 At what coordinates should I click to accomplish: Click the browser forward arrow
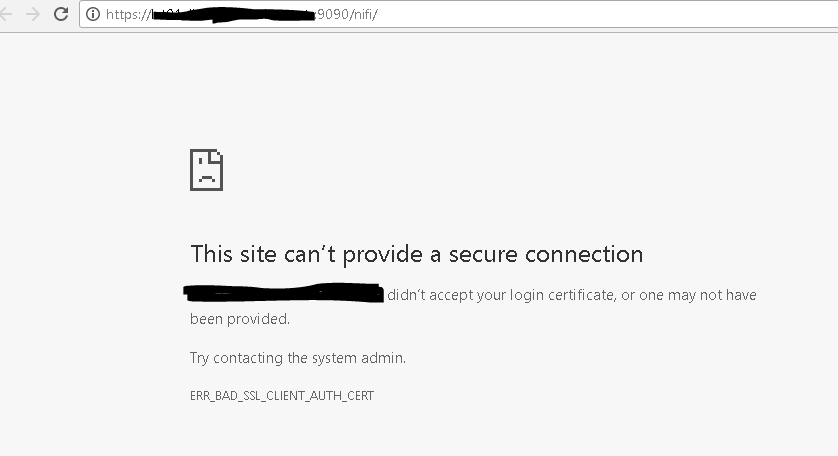pos(33,14)
